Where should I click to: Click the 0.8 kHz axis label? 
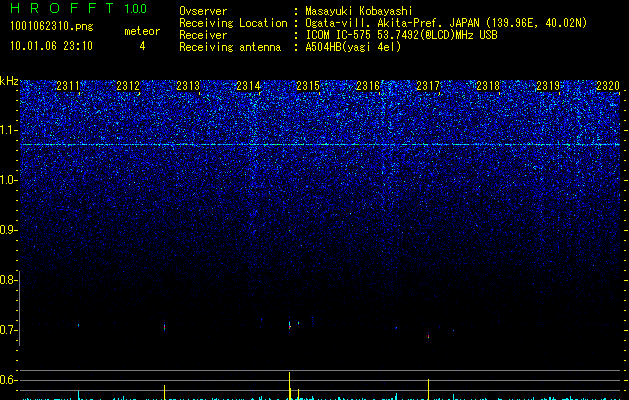[8, 280]
